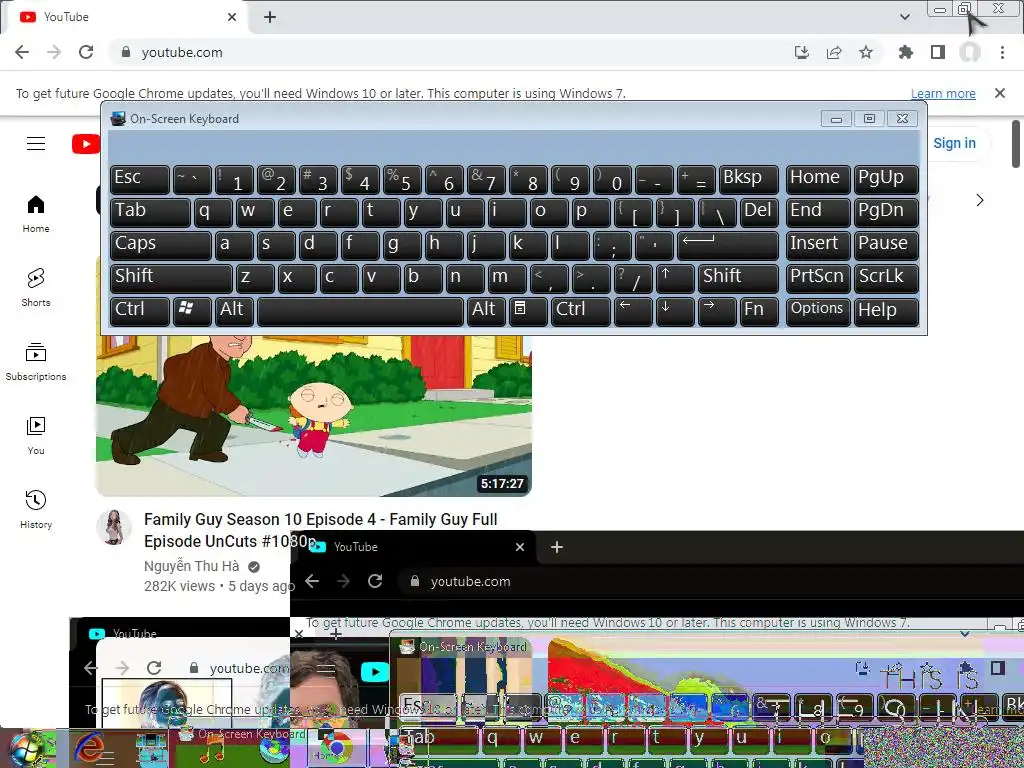Reload the page in the dark Chrome window

(x=375, y=581)
